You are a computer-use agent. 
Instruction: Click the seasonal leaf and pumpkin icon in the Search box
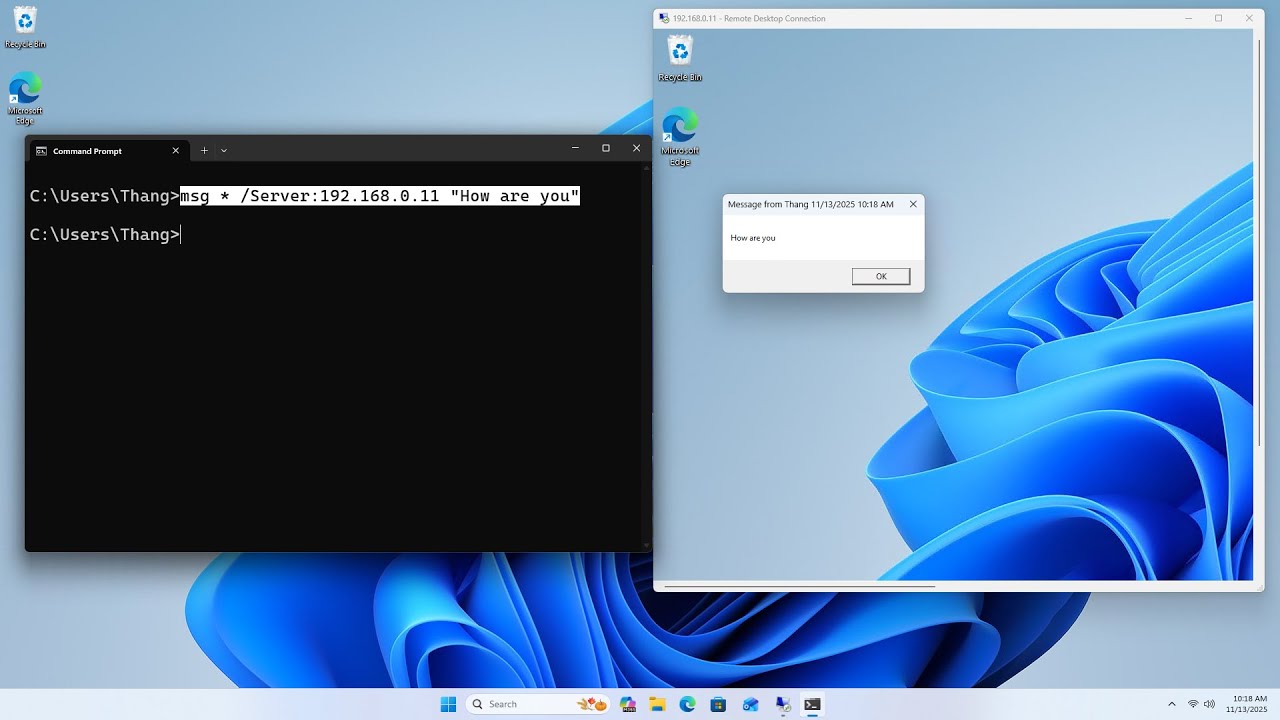[x=593, y=704]
